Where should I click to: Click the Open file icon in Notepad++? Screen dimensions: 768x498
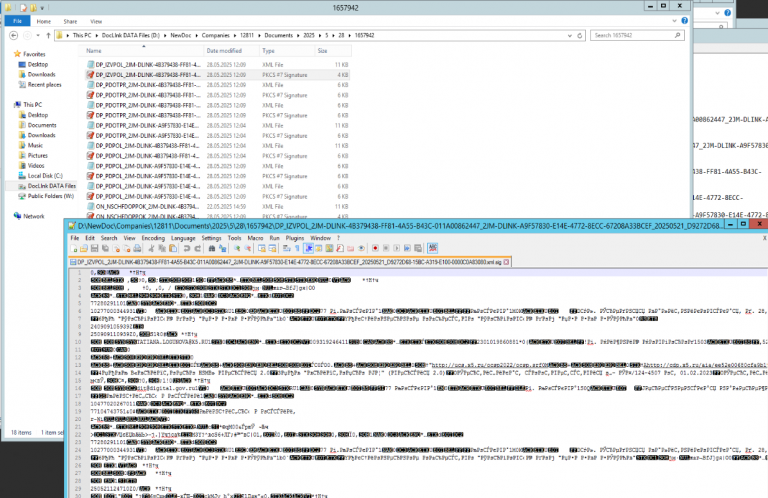[84, 248]
